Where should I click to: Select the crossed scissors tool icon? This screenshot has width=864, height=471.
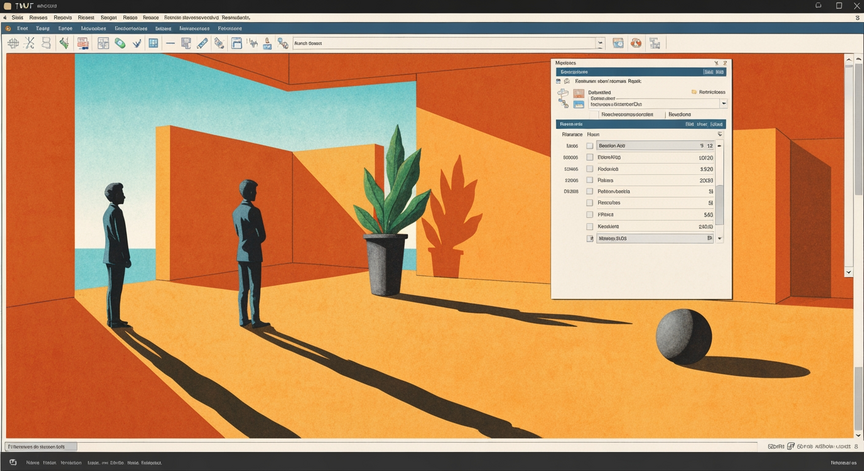point(30,43)
